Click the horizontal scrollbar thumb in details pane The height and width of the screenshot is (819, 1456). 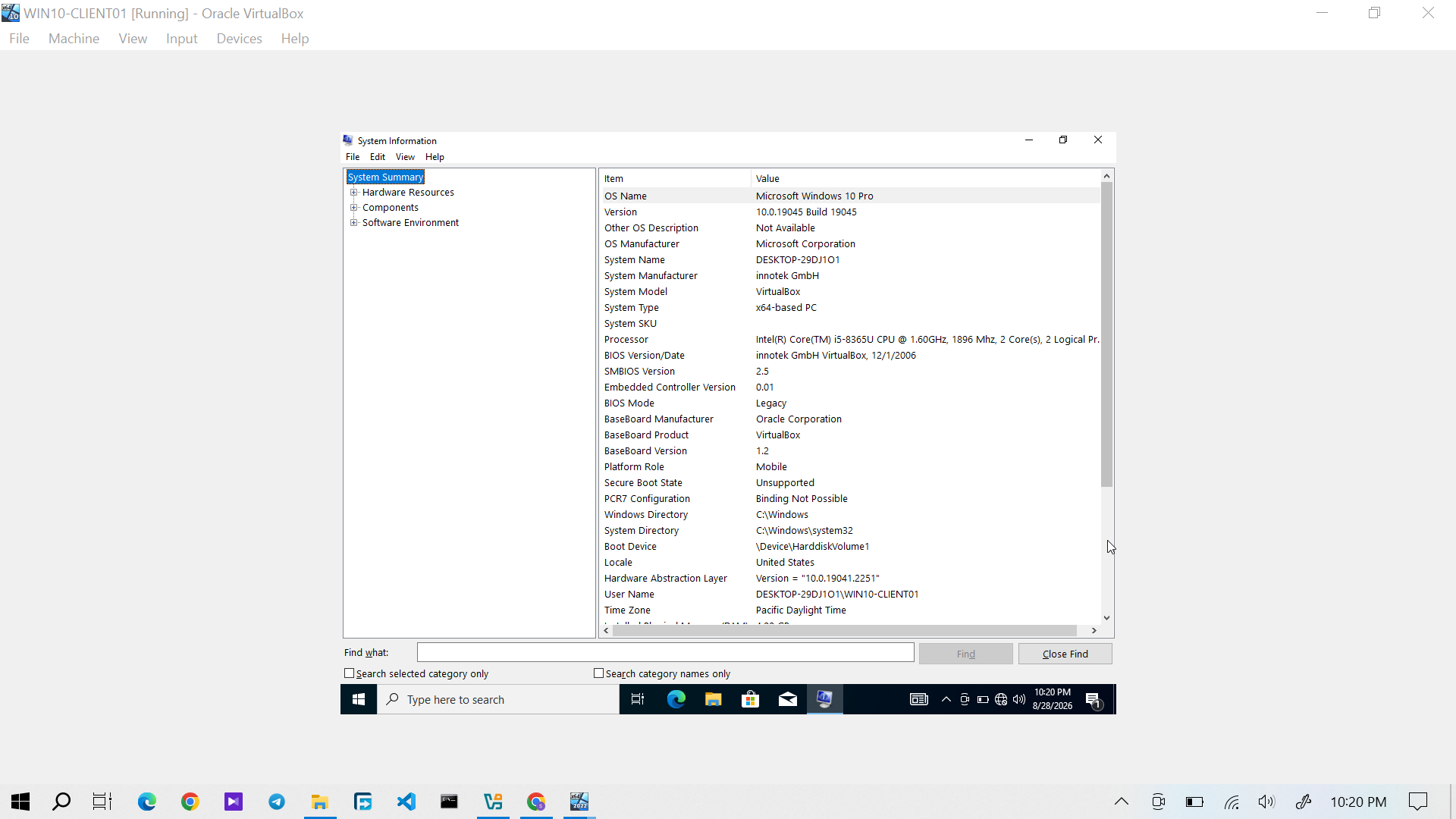(844, 631)
